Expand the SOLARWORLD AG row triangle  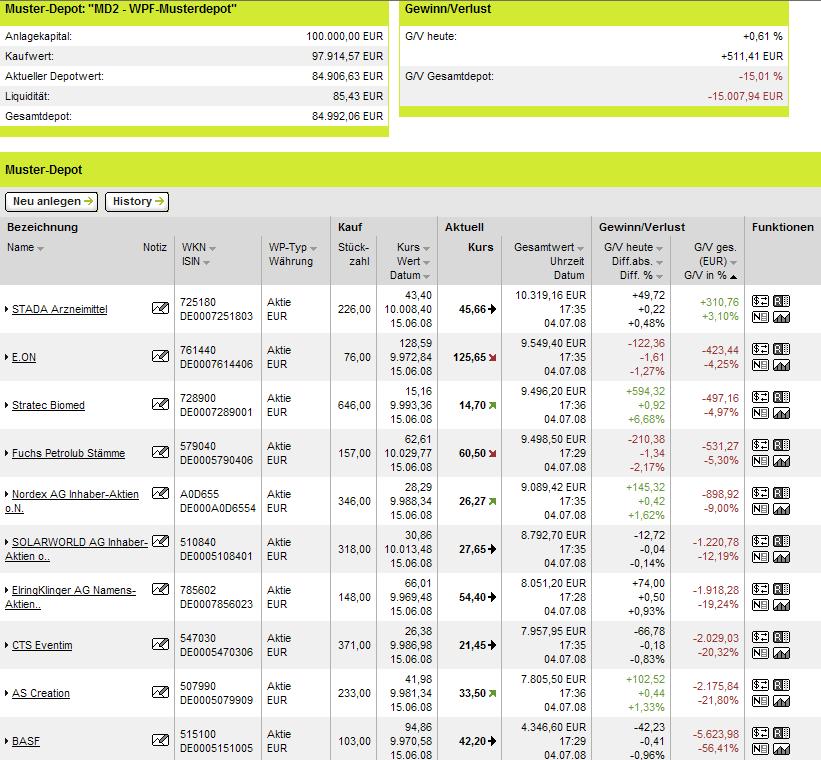click(7, 542)
